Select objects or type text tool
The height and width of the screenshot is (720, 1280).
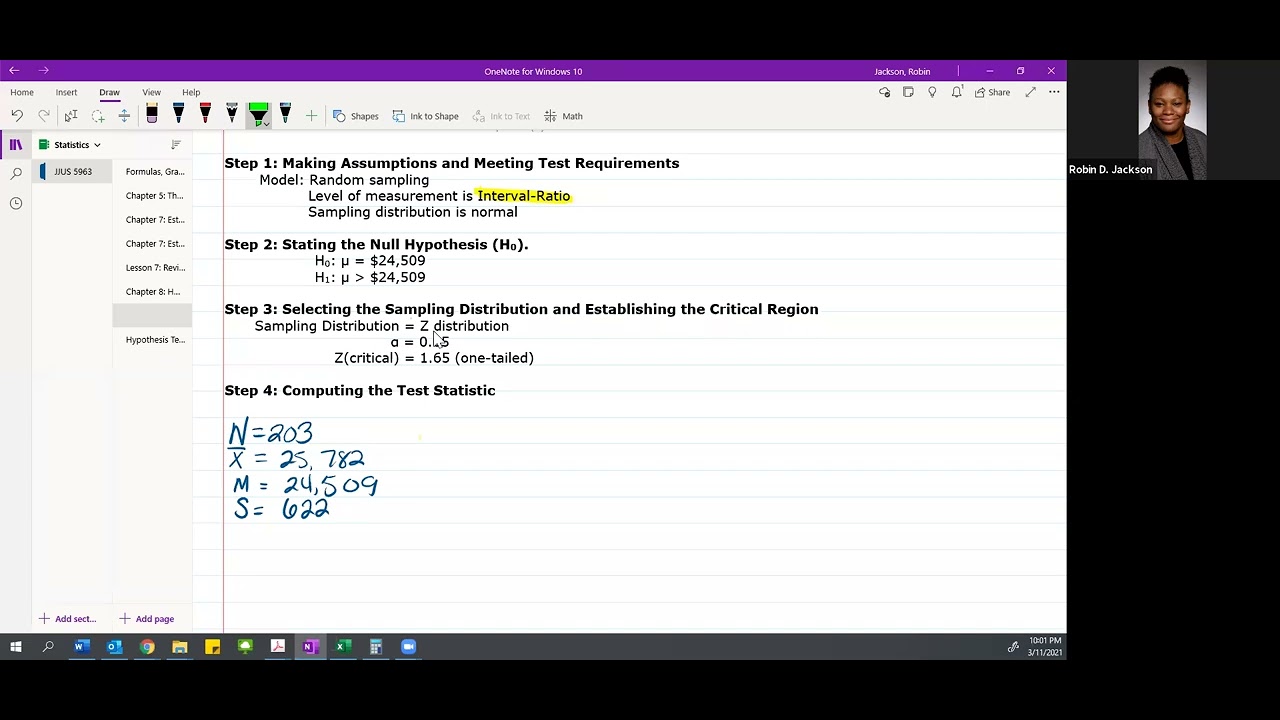click(x=71, y=116)
